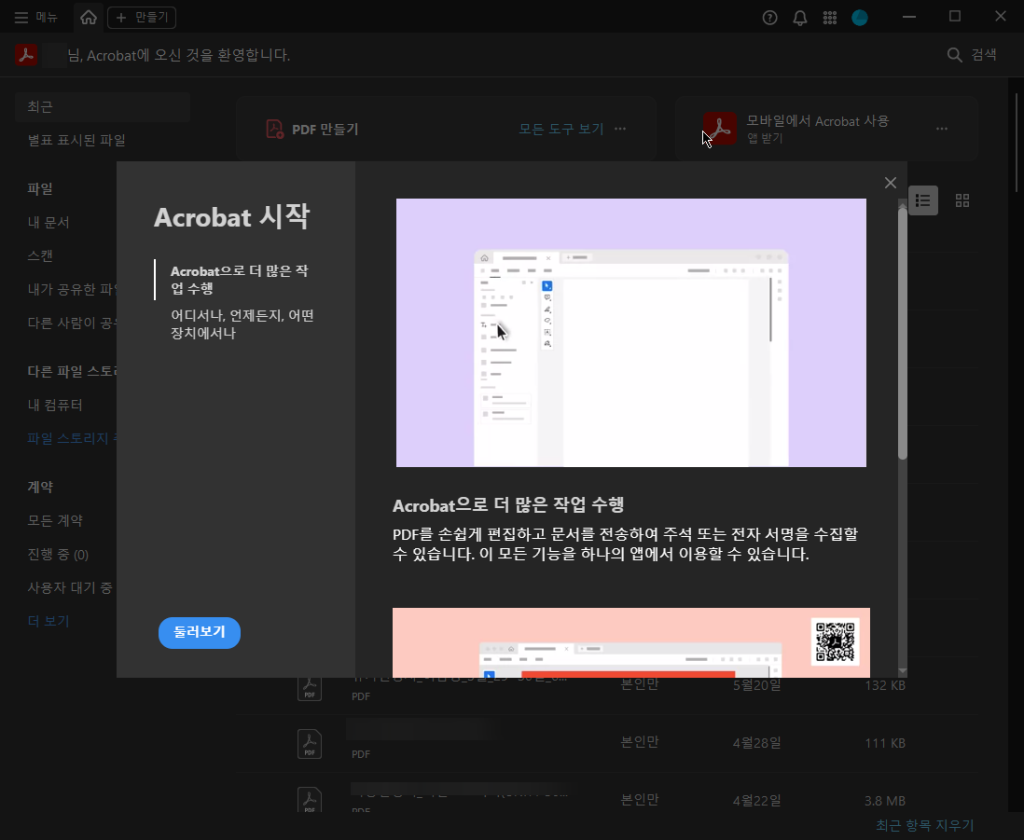The image size is (1024, 840).
Task: Select 'Acrobat으로 더 많은 작업 수행' item
Action: pyautogui.click(x=239, y=280)
